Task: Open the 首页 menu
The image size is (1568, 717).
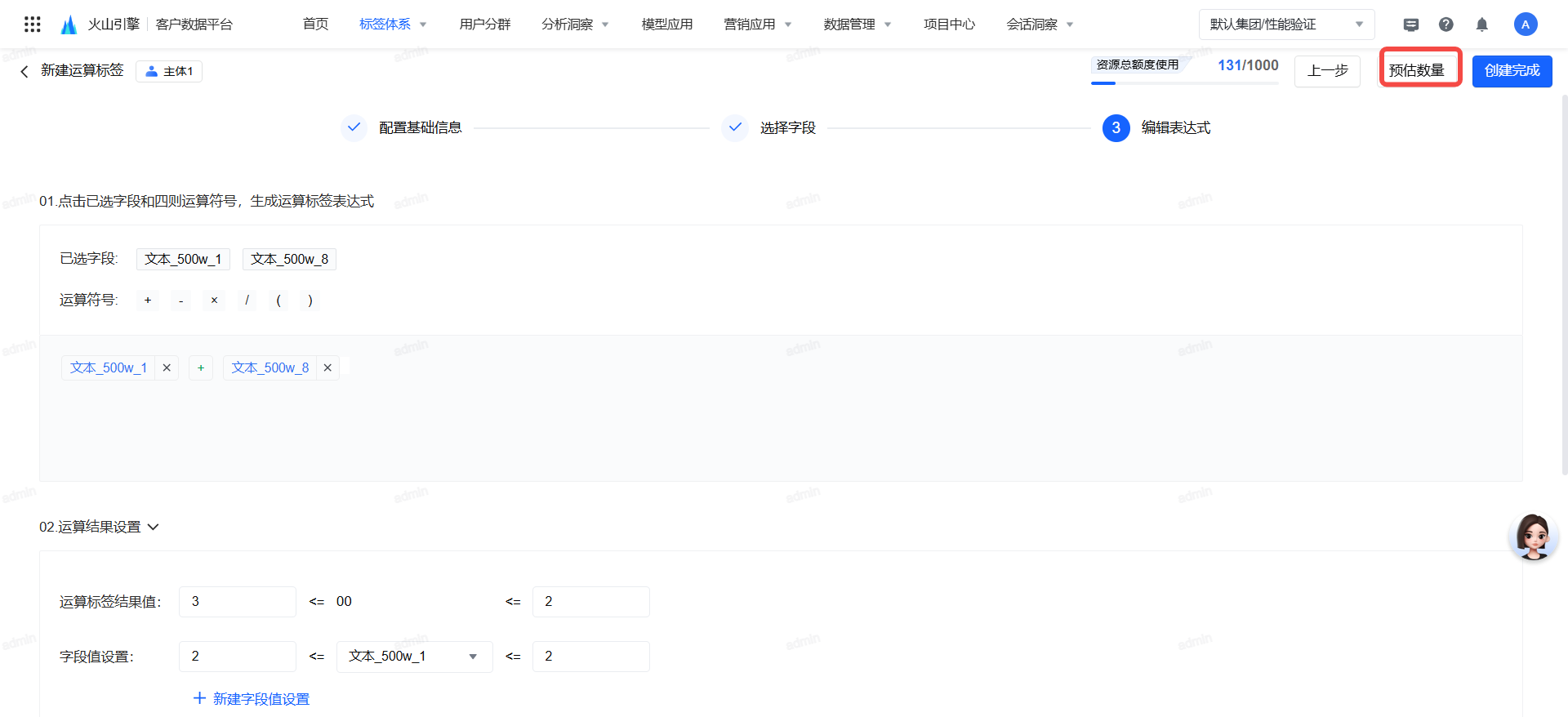Action: [x=315, y=24]
